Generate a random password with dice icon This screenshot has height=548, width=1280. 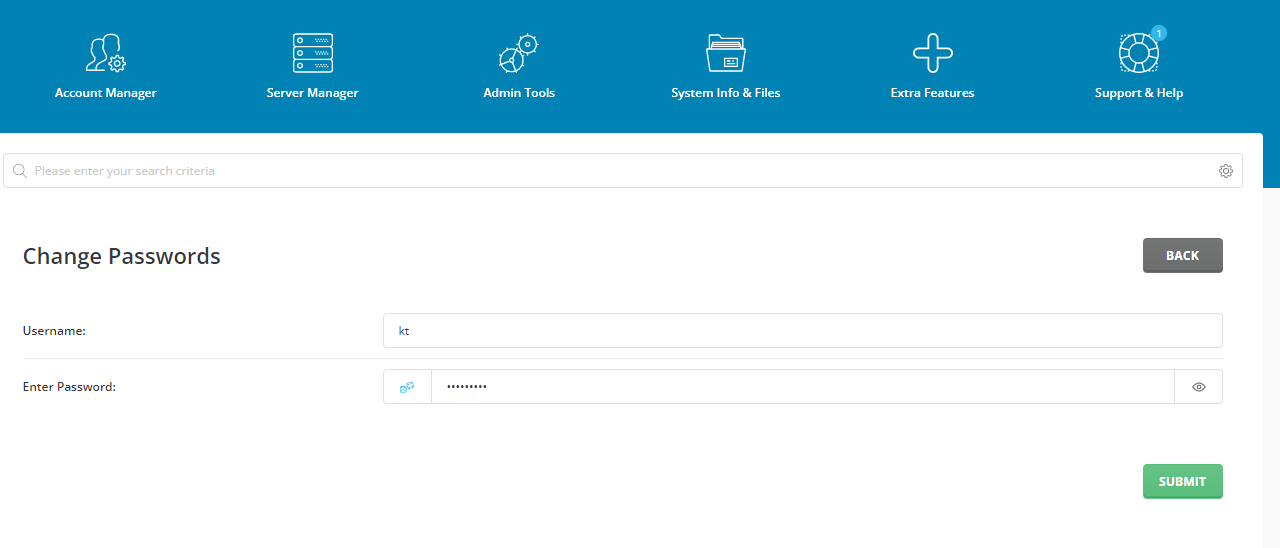[x=407, y=387]
